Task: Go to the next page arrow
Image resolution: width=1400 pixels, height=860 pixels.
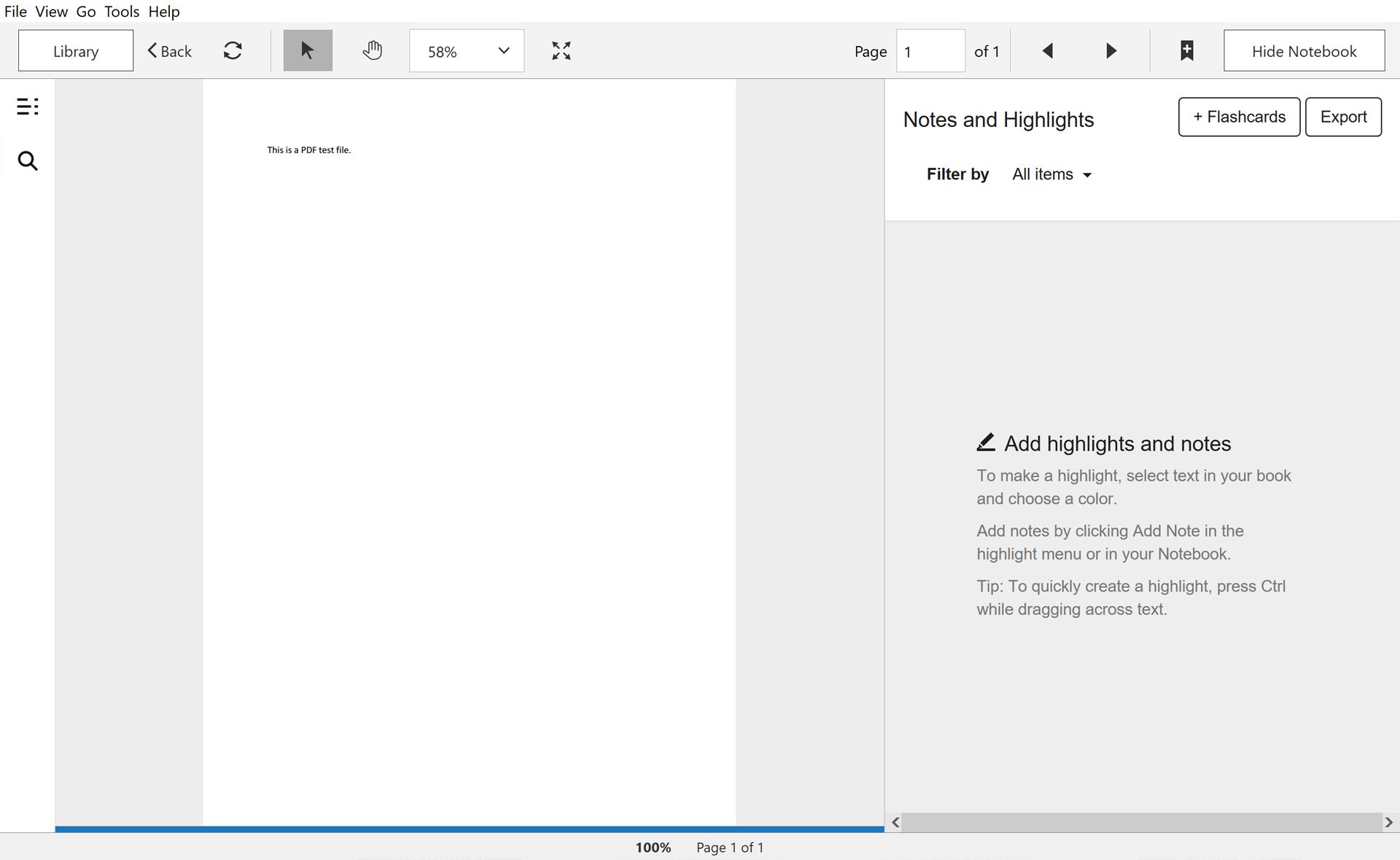Action: pyautogui.click(x=1111, y=51)
